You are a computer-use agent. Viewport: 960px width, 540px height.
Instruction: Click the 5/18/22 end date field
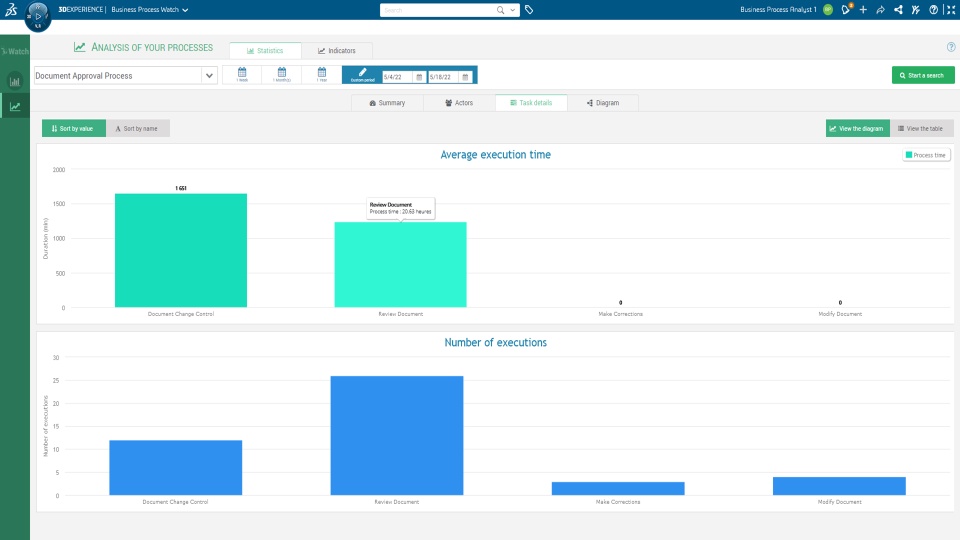443,77
